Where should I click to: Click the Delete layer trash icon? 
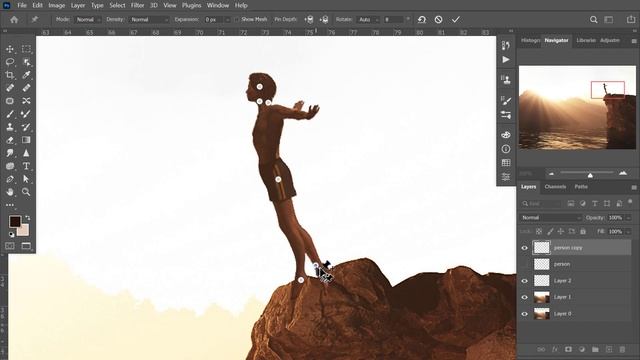click(622, 349)
